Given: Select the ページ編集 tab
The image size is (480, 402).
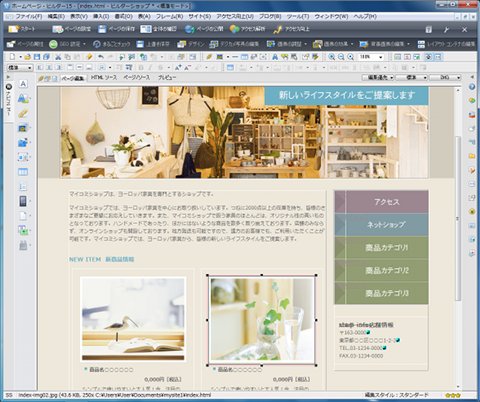Looking at the screenshot, I should [73, 78].
